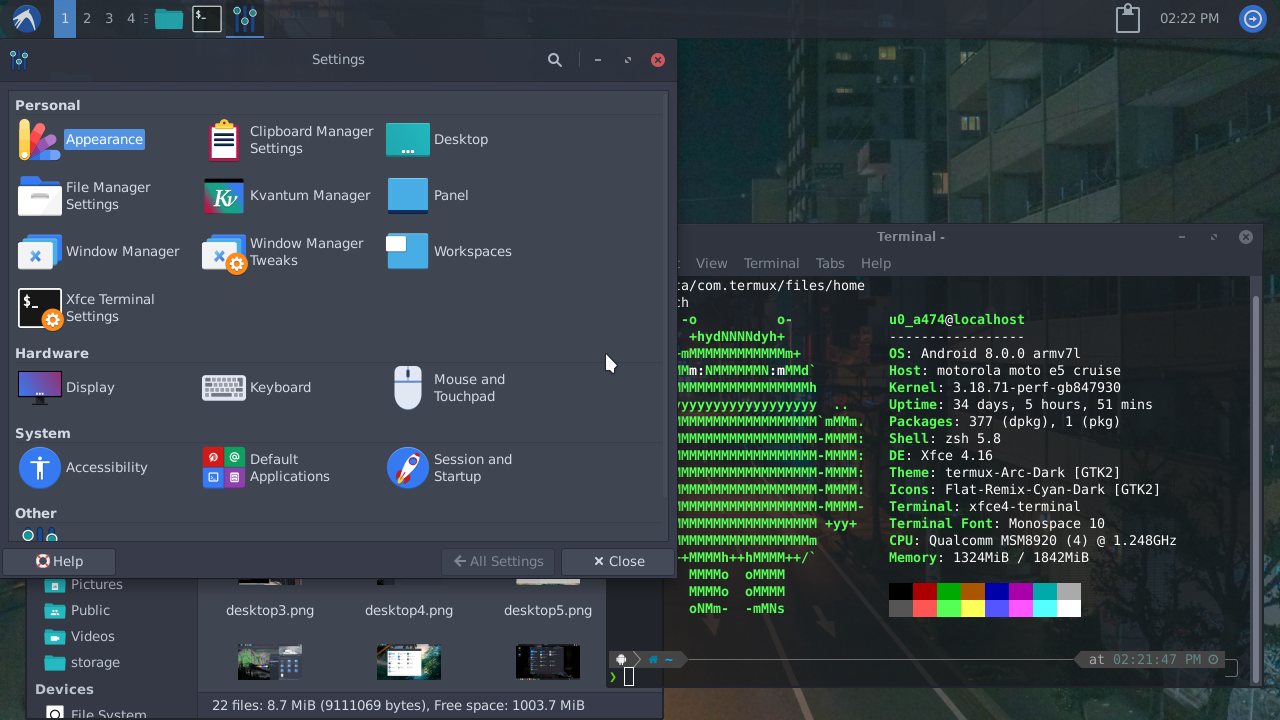This screenshot has height=720, width=1280.
Task: Select Public folder in file manager sidebar
Action: pos(90,610)
